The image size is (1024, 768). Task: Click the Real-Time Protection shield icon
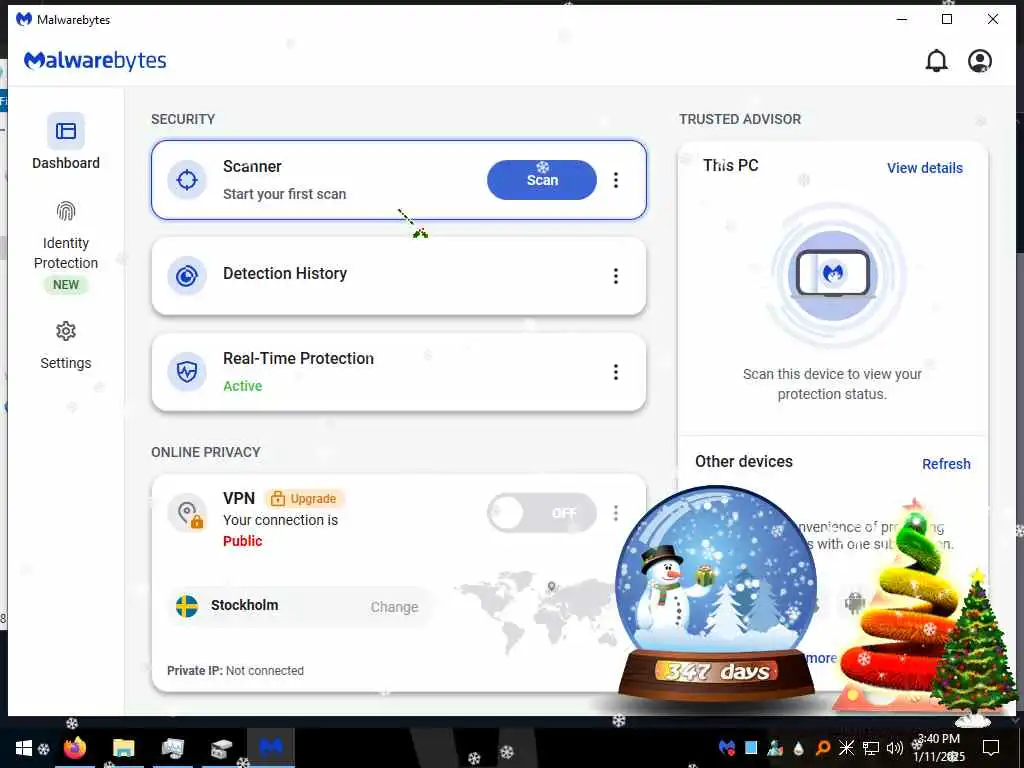pos(187,372)
